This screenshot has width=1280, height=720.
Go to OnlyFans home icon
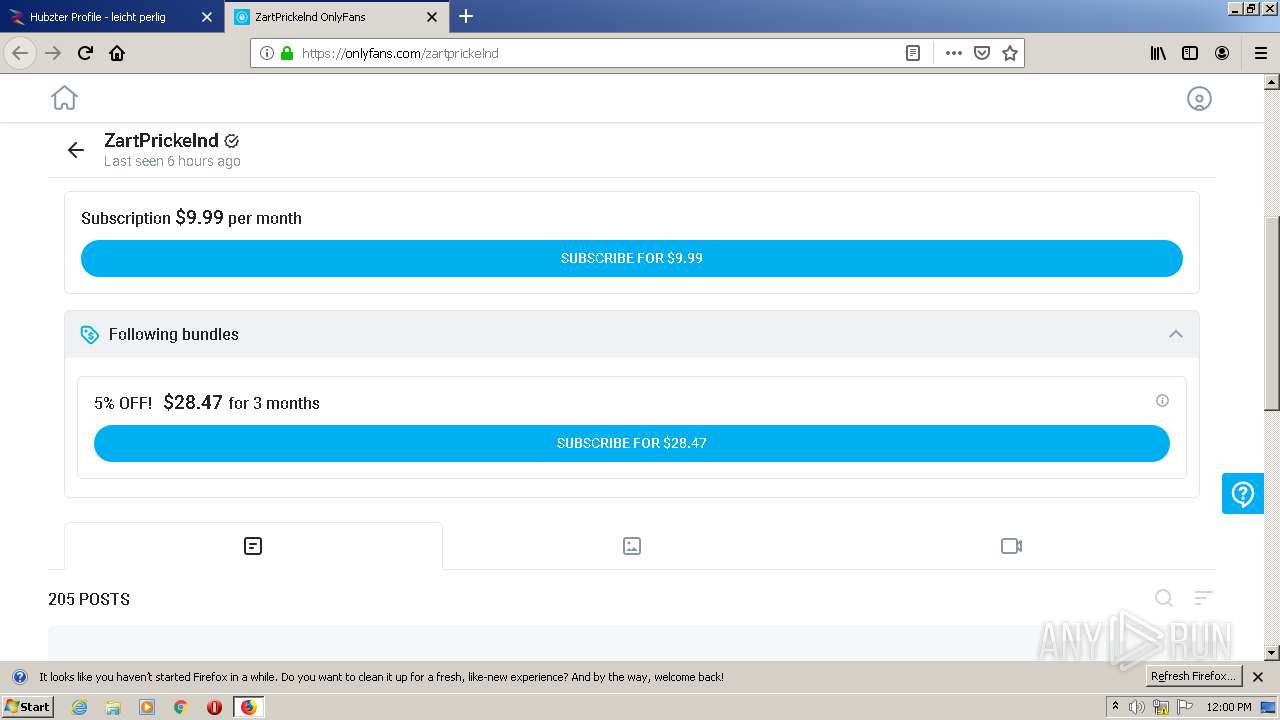tap(64, 98)
